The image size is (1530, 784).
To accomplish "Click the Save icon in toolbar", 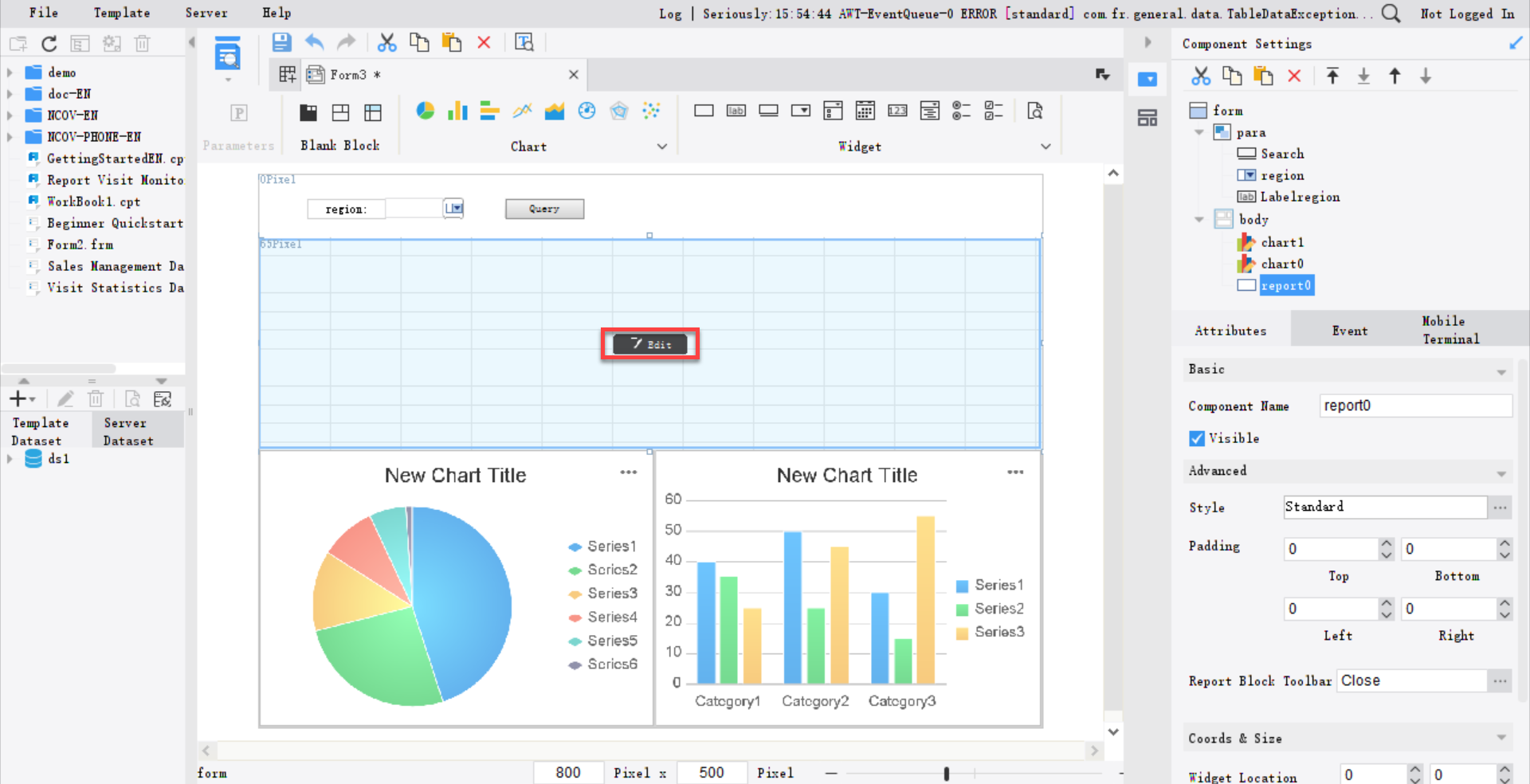I will [281, 42].
